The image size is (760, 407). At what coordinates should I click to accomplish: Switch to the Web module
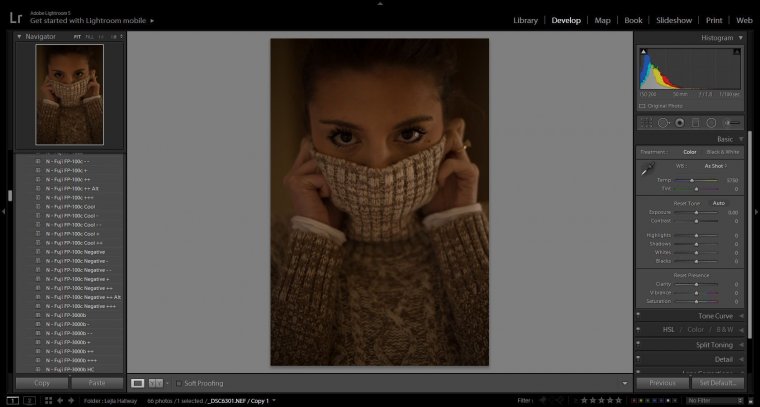(744, 20)
